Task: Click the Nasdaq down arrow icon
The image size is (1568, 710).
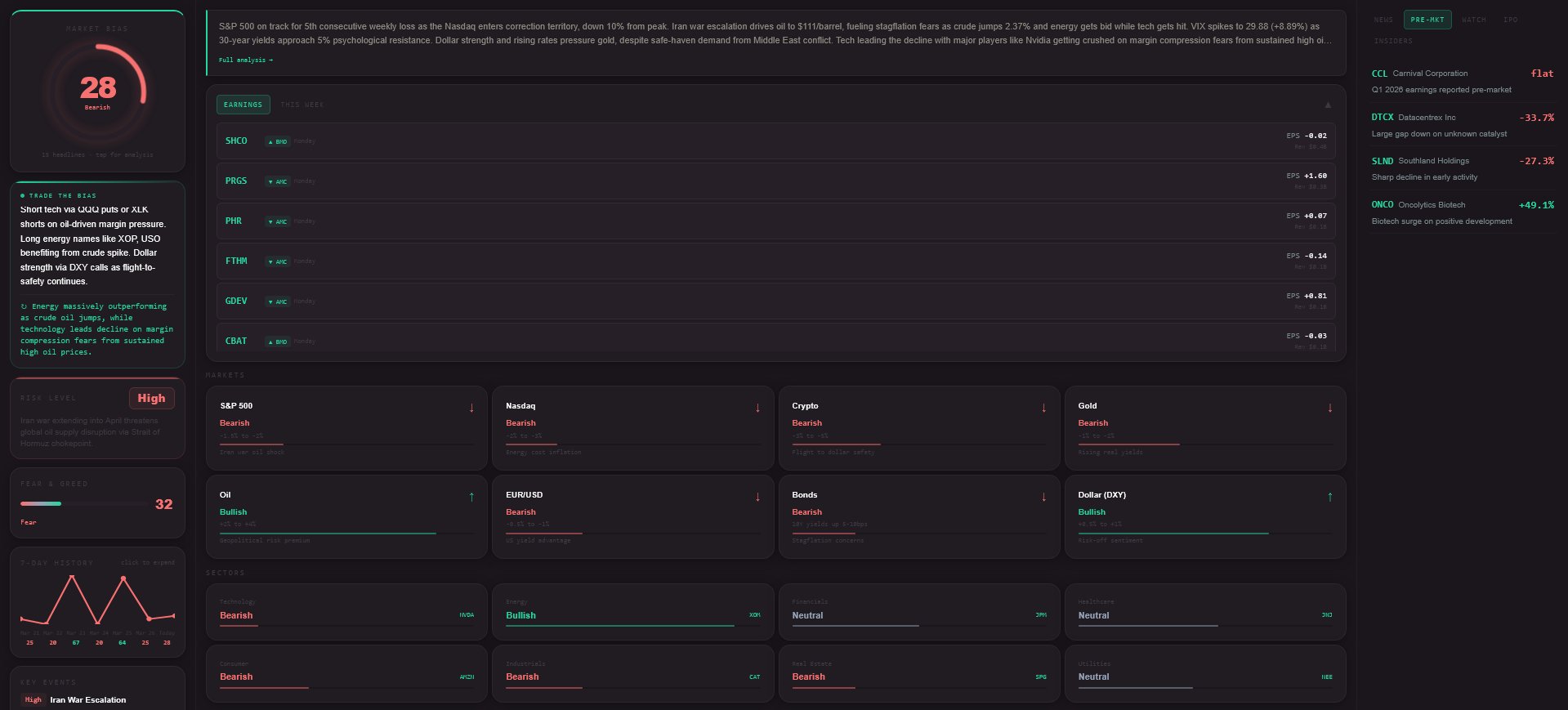Action: coord(757,408)
